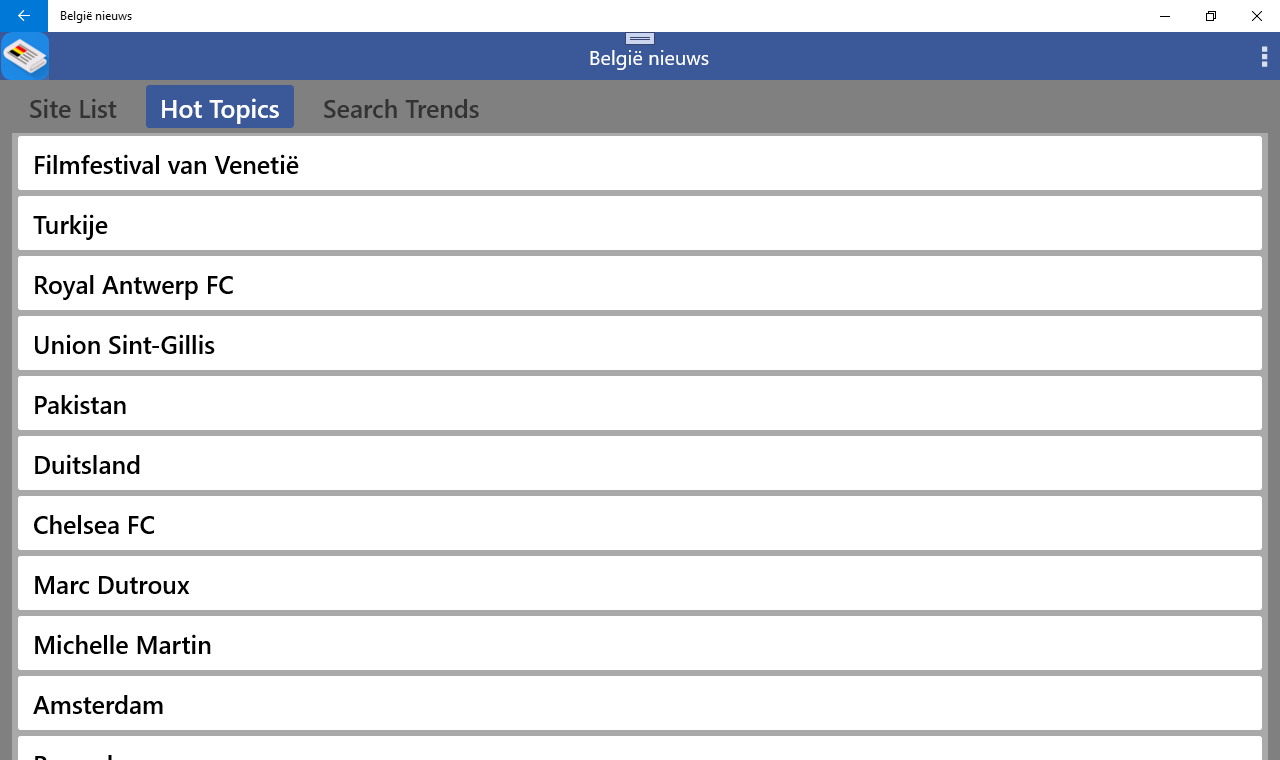Click the back arrow in title bar
Viewport: 1280px width, 760px height.
click(x=23, y=16)
